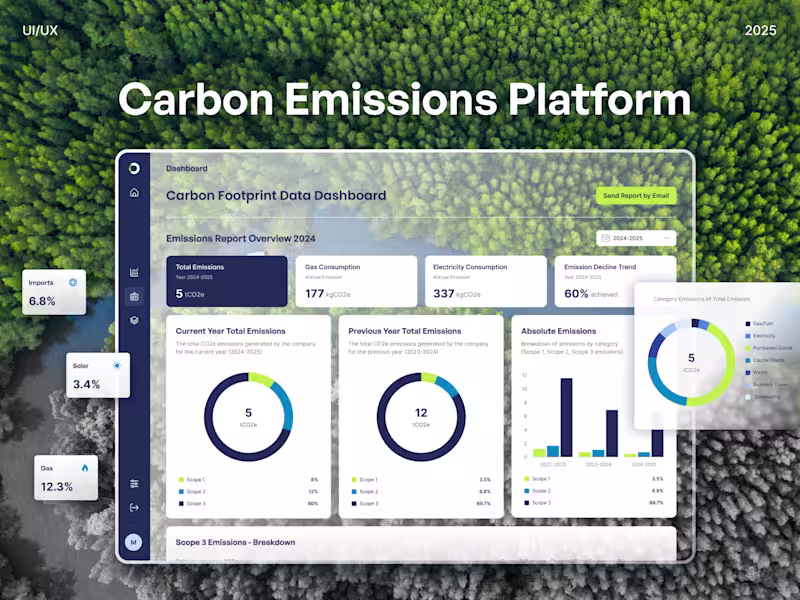This screenshot has height=600, width=800.
Task: Click the 177 kgCO2e value
Action: click(x=328, y=294)
